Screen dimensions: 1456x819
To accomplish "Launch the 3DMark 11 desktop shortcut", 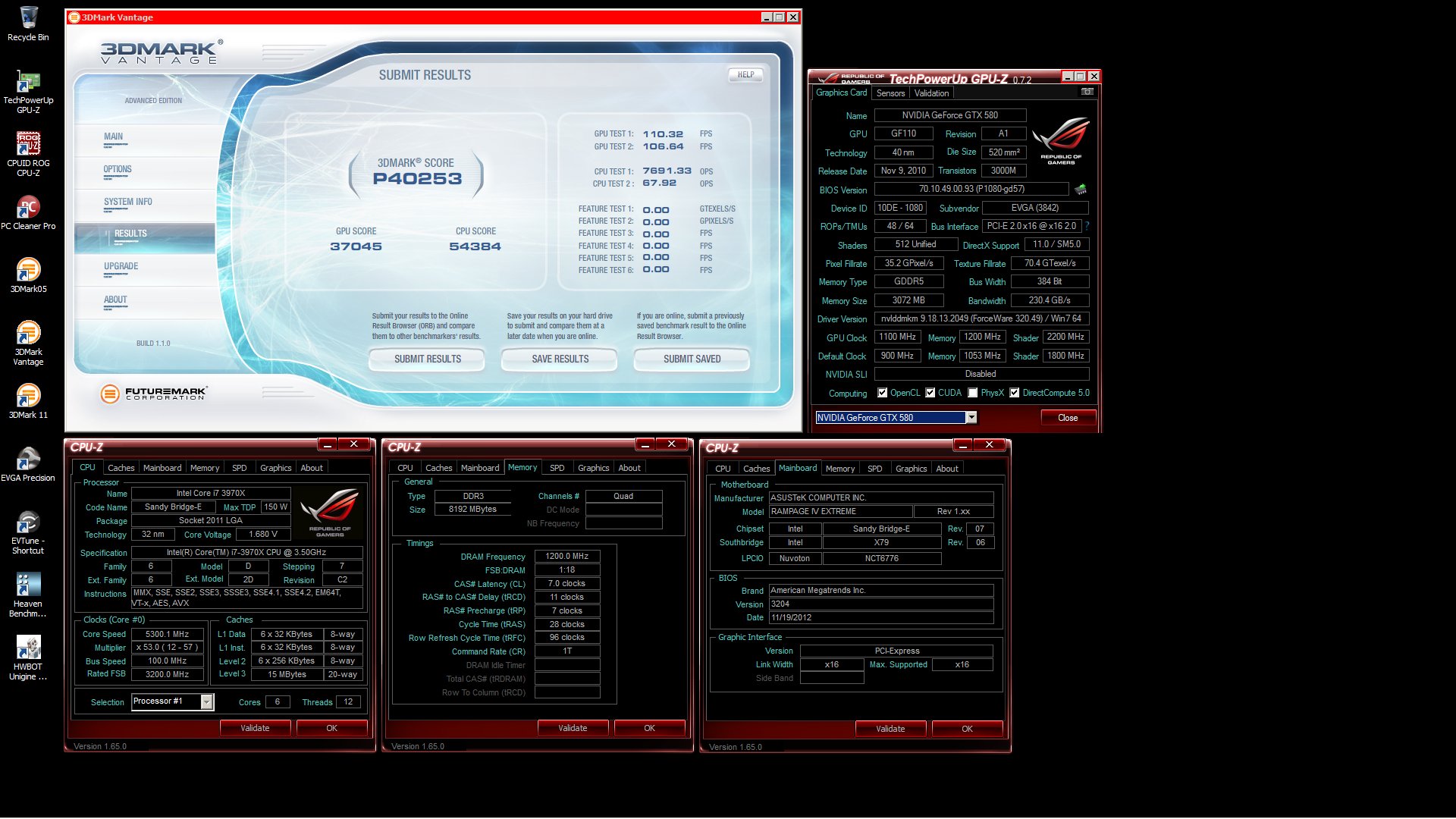I will tap(28, 402).
